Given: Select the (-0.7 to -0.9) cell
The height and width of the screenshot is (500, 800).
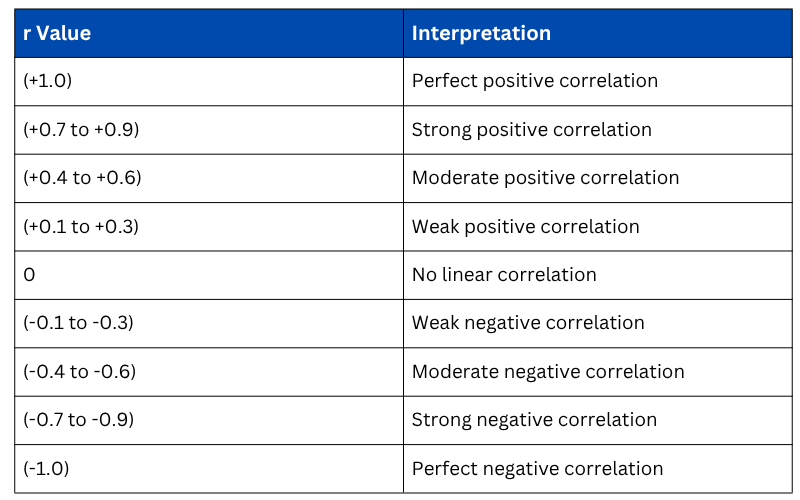Looking at the screenshot, I should tap(80, 420).
